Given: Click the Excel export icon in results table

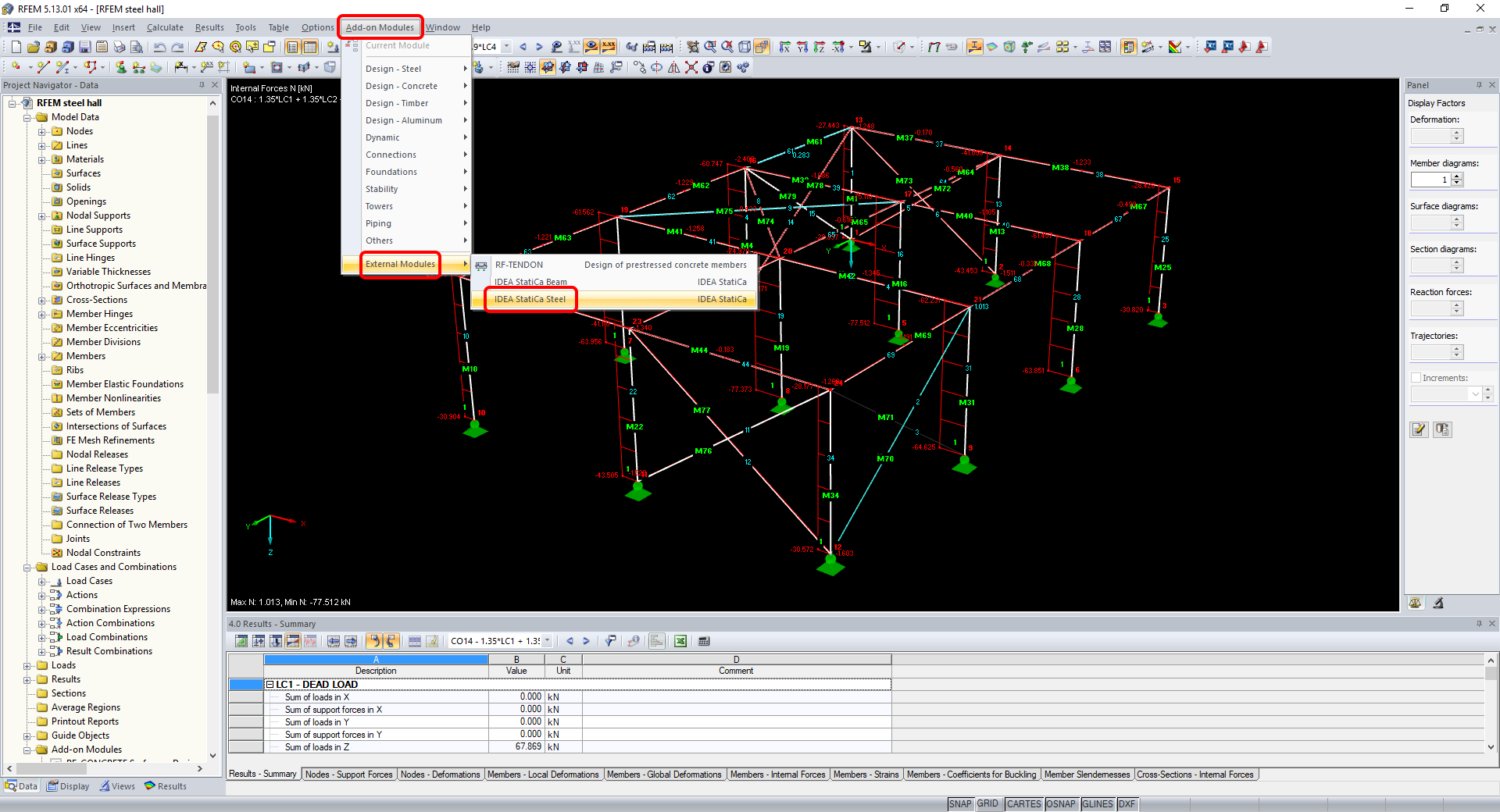Looking at the screenshot, I should click(x=680, y=641).
